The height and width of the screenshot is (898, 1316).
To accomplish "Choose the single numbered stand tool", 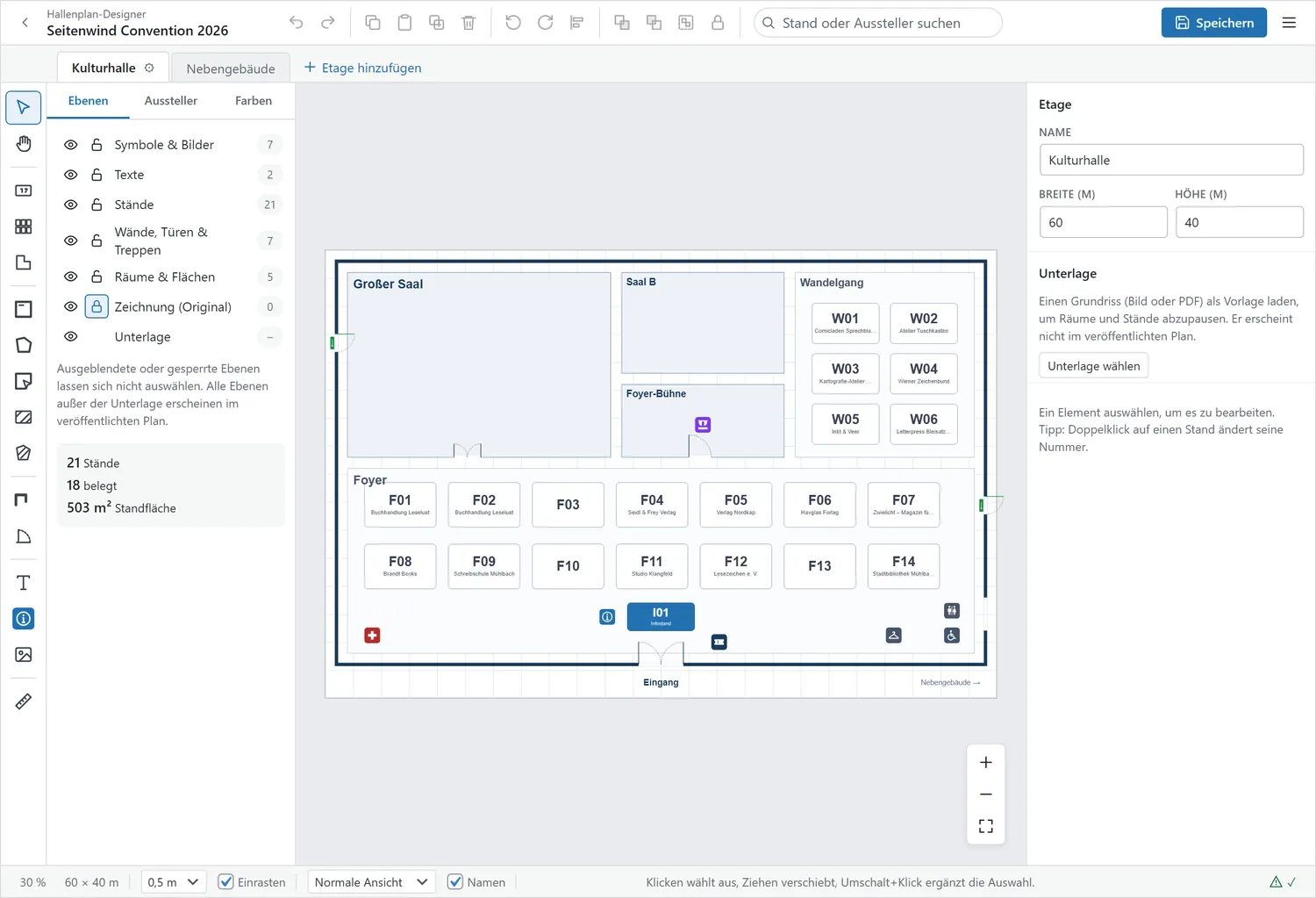I will click(24, 190).
